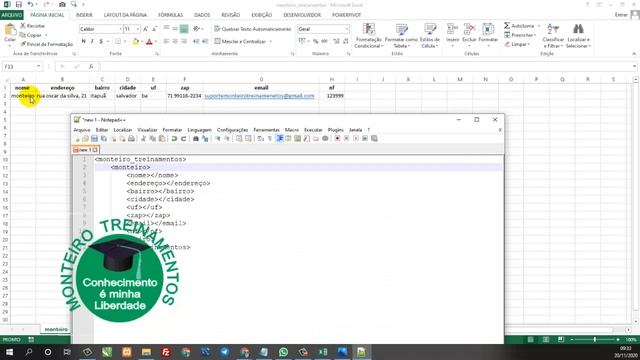Click the Colar paste icon in Excel
The width and height of the screenshot is (640, 360).
click(x=10, y=30)
